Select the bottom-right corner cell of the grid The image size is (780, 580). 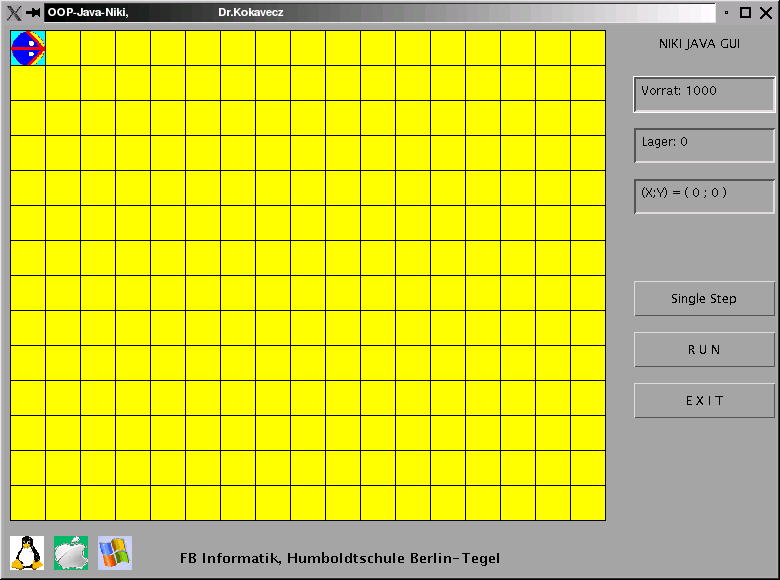click(588, 503)
